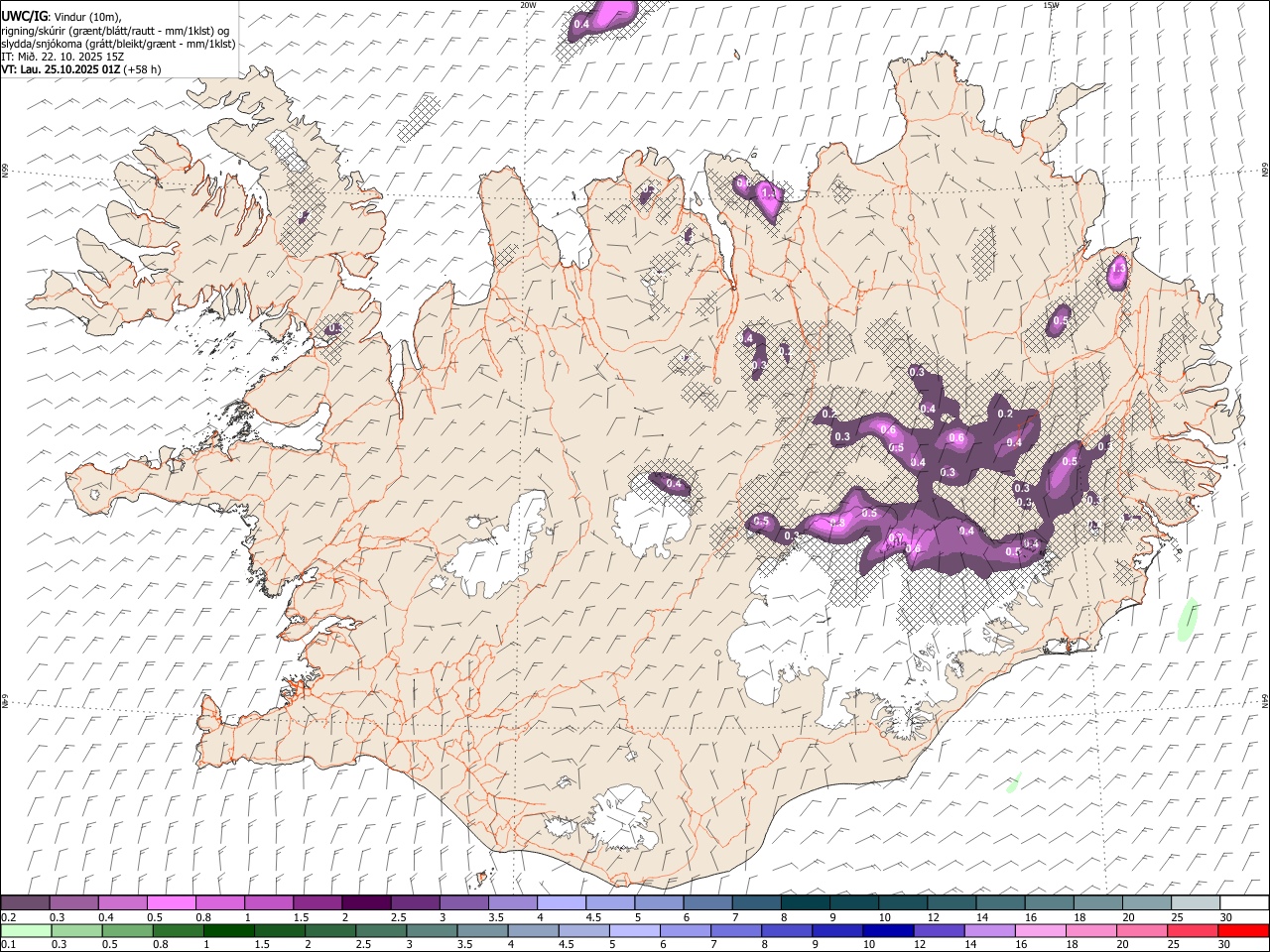Select the upper scale swatch between 3.5 and 4
This screenshot has width=1270, height=952.
[513, 902]
